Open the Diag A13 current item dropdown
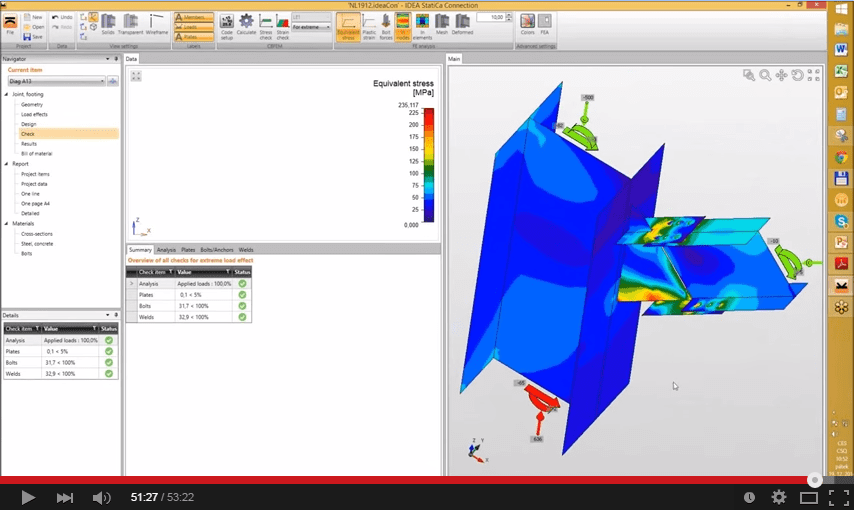 55,80
